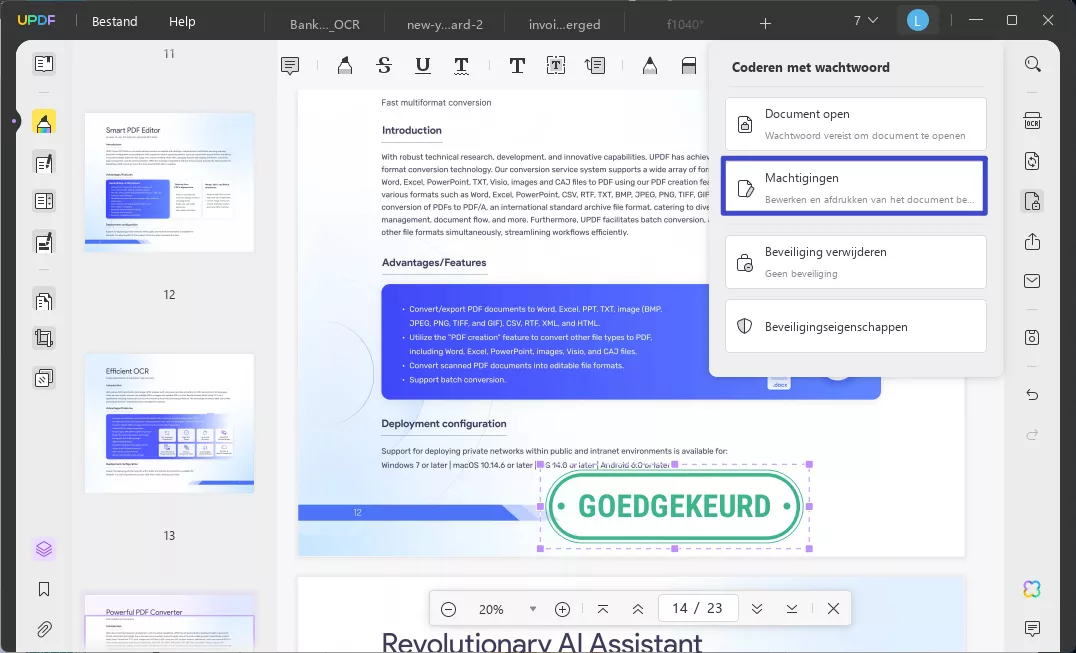Open the Reader mode icon in left sidebar
The width and height of the screenshot is (1076, 653).
point(44,64)
